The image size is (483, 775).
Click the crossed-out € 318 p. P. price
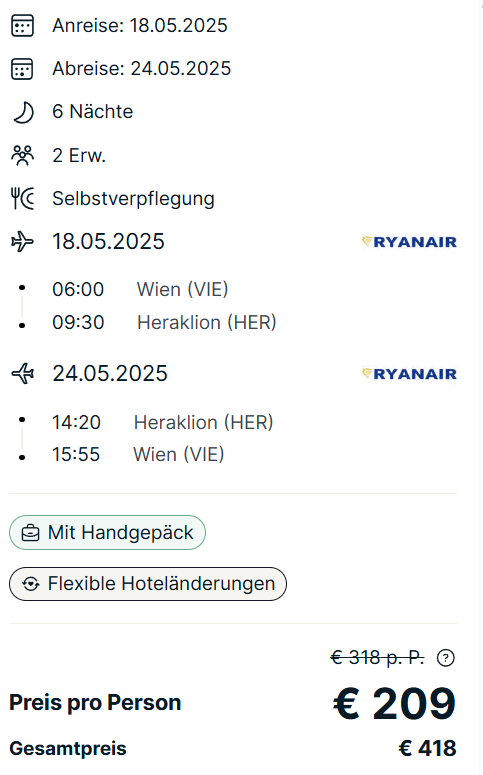coord(377,658)
